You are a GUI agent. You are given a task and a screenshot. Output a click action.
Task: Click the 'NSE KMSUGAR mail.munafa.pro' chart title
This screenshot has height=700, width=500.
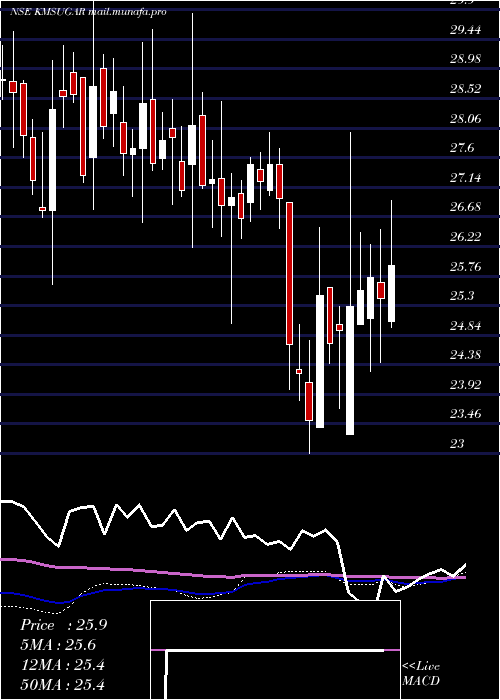[88, 12]
